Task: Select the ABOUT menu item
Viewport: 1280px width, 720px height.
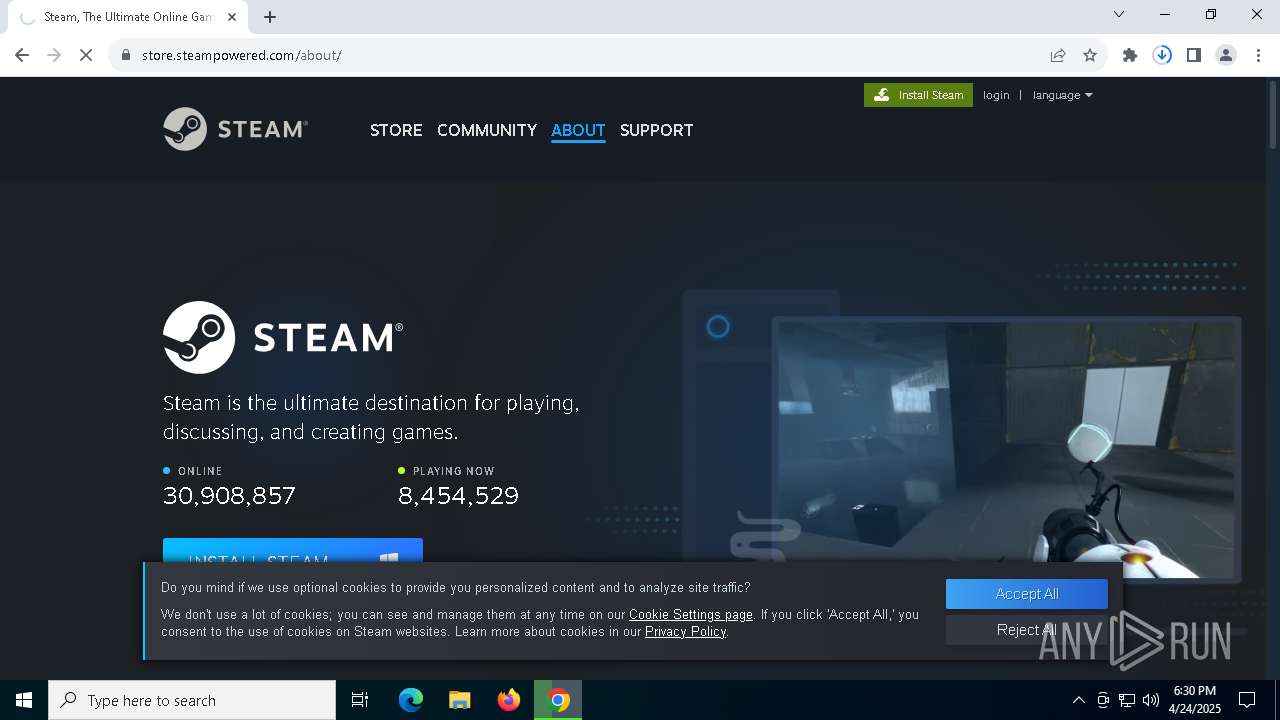Action: 578,130
